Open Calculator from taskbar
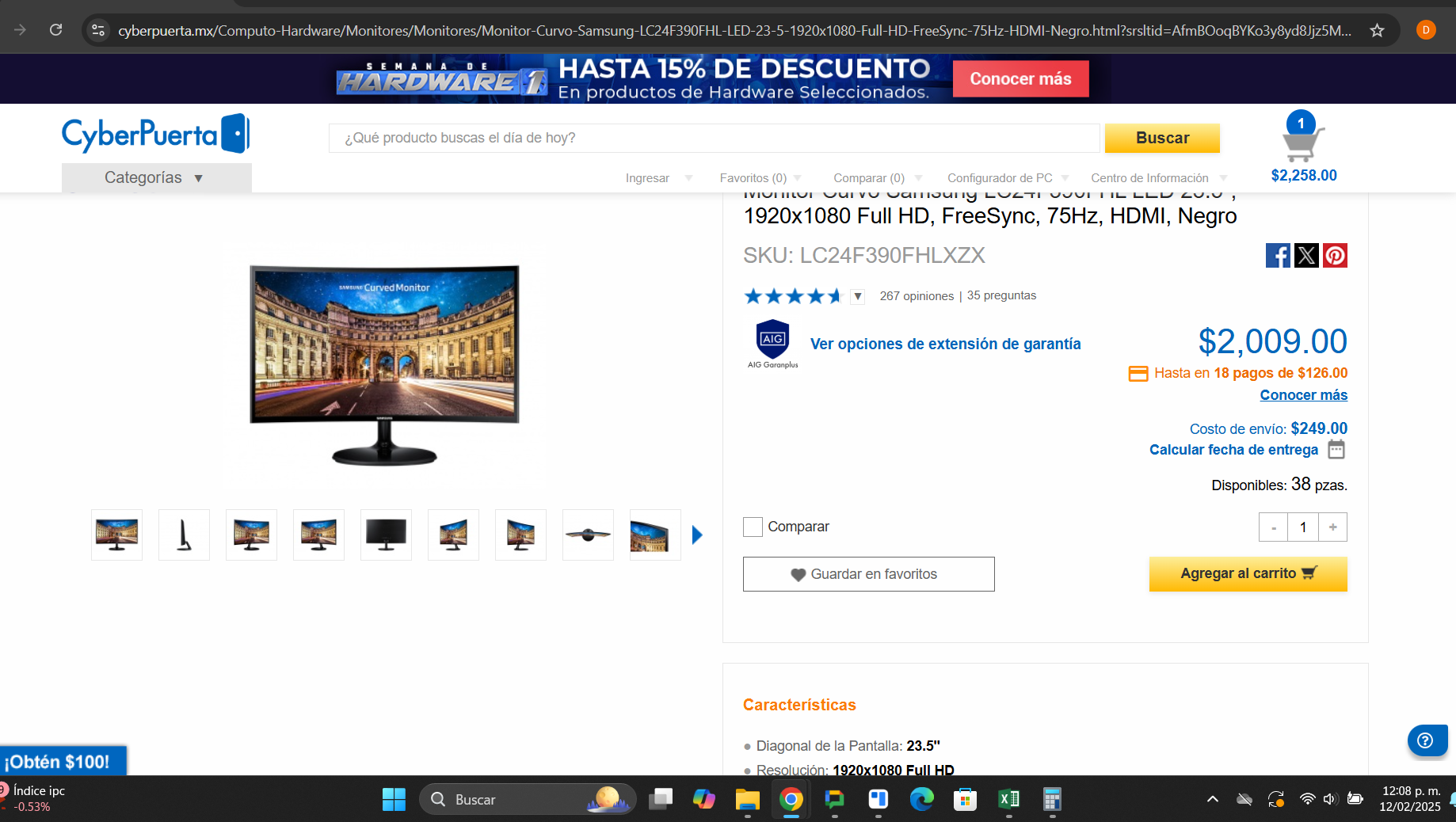Screen dimensions: 1456x822 [x=1052, y=799]
